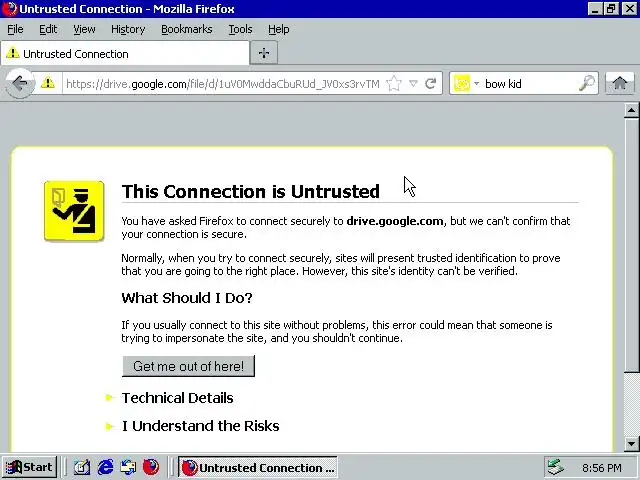Click the Back arrow navigation button

point(19,84)
